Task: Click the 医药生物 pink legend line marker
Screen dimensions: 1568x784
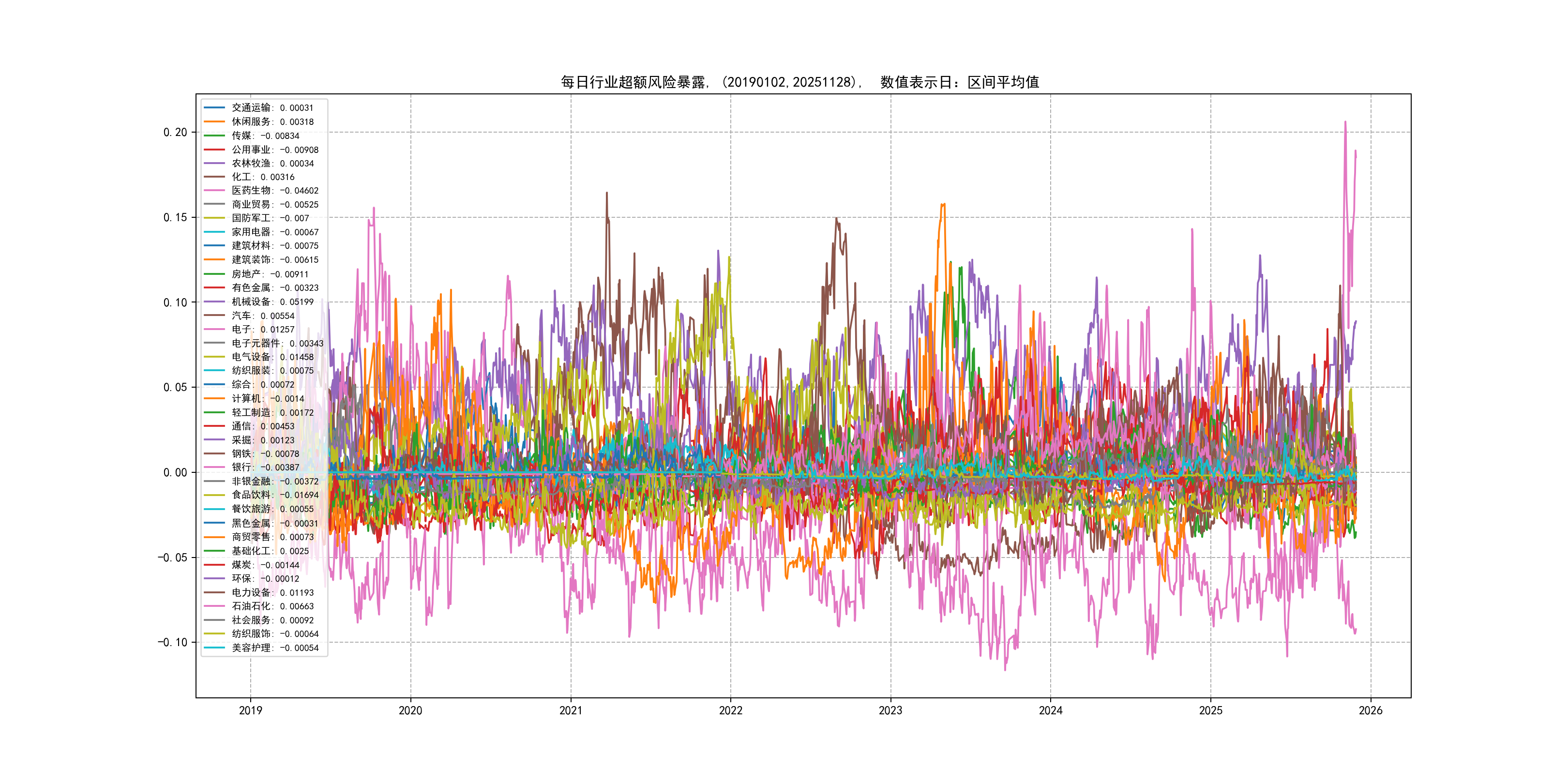Action: click(214, 191)
